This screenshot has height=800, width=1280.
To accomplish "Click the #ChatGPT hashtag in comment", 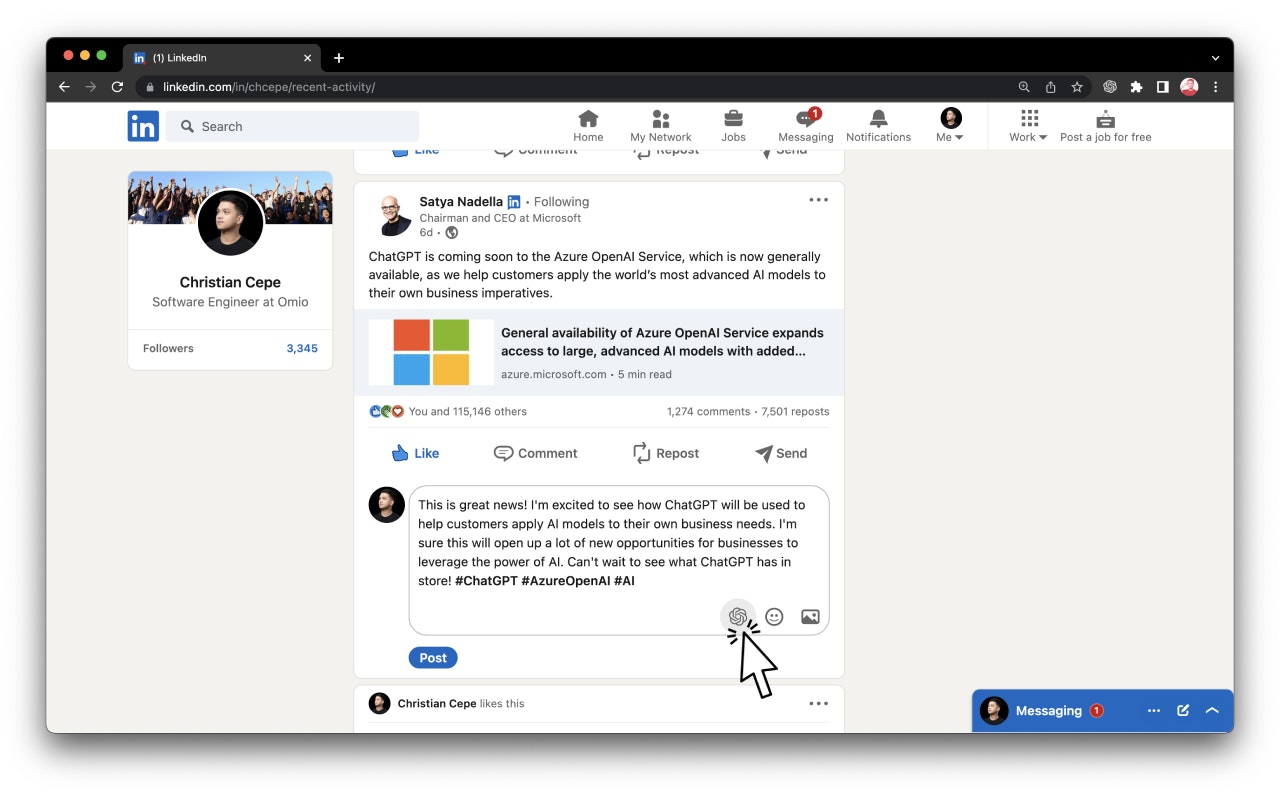I will (x=486, y=580).
